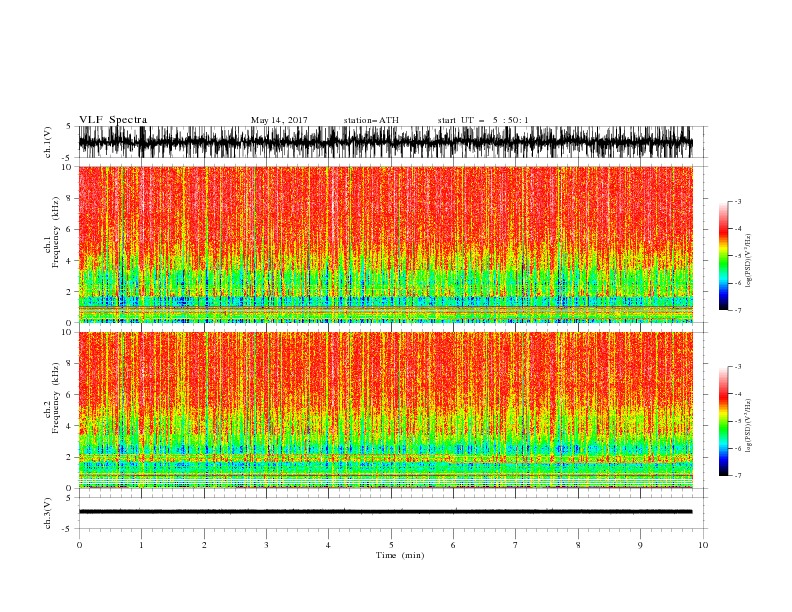Click the "ch.3(V)" axis label
Viewport: 792px width, 612px height.
click(48, 513)
